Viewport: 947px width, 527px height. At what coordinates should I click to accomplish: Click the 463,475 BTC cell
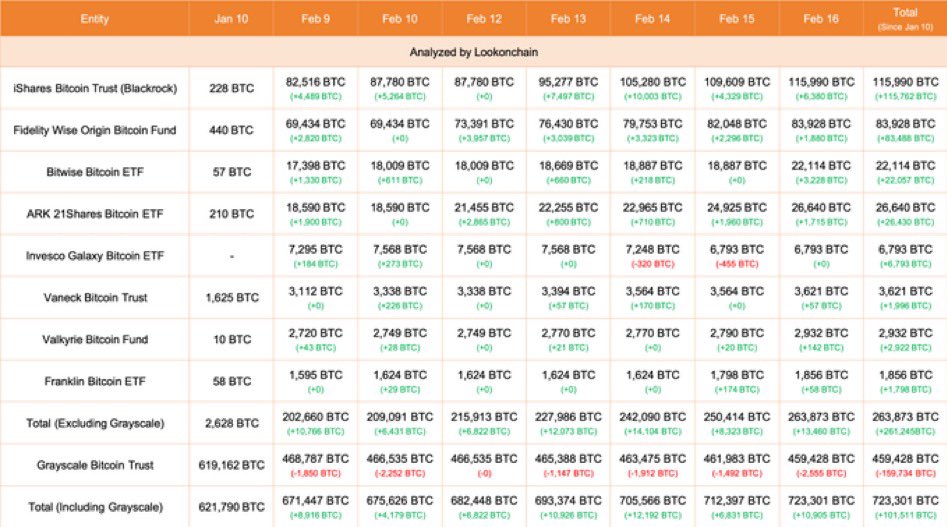pyautogui.click(x=652, y=465)
